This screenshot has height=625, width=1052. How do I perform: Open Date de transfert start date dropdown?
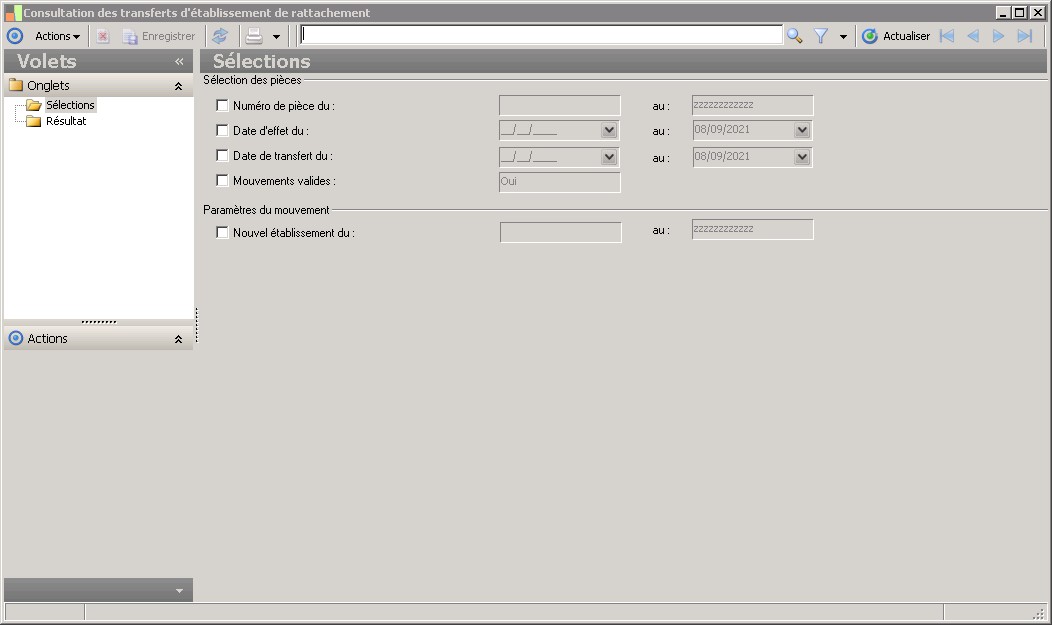click(609, 157)
